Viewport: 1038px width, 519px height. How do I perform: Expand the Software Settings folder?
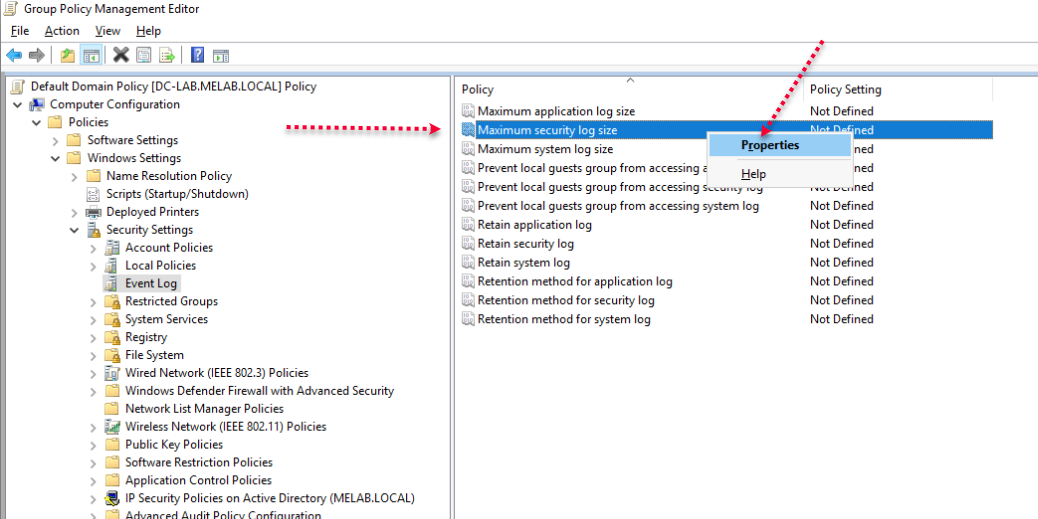pos(56,140)
